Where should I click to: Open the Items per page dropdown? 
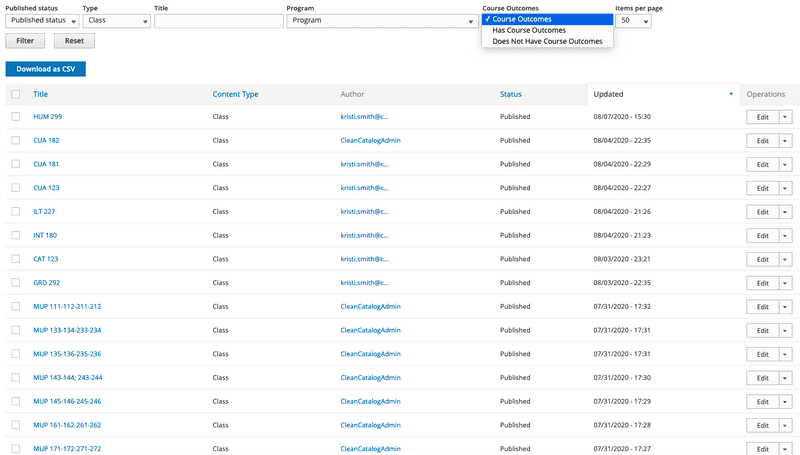[633, 20]
